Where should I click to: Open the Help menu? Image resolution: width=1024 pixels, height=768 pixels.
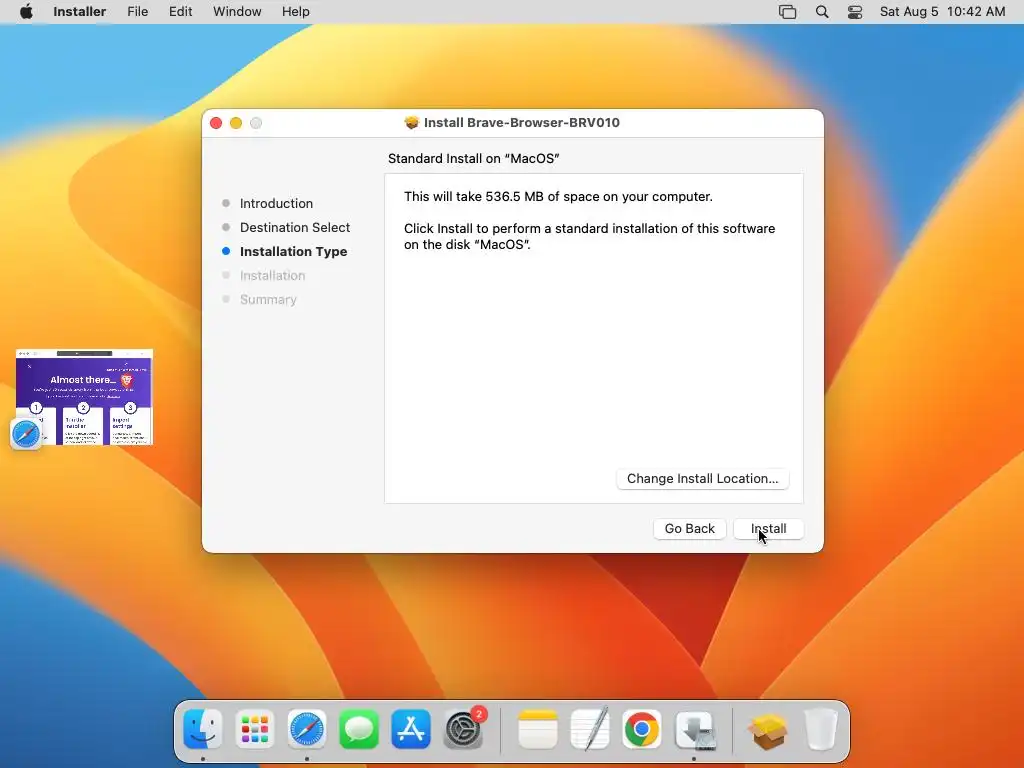(x=295, y=12)
